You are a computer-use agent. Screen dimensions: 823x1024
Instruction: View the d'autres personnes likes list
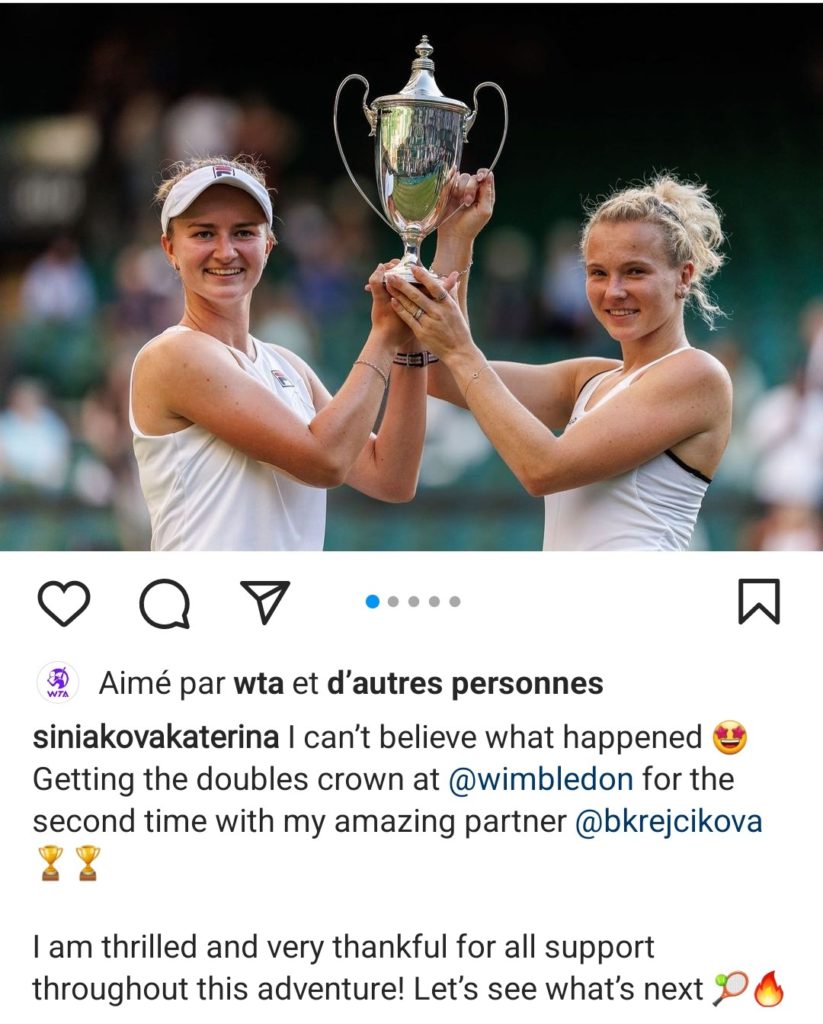click(464, 684)
